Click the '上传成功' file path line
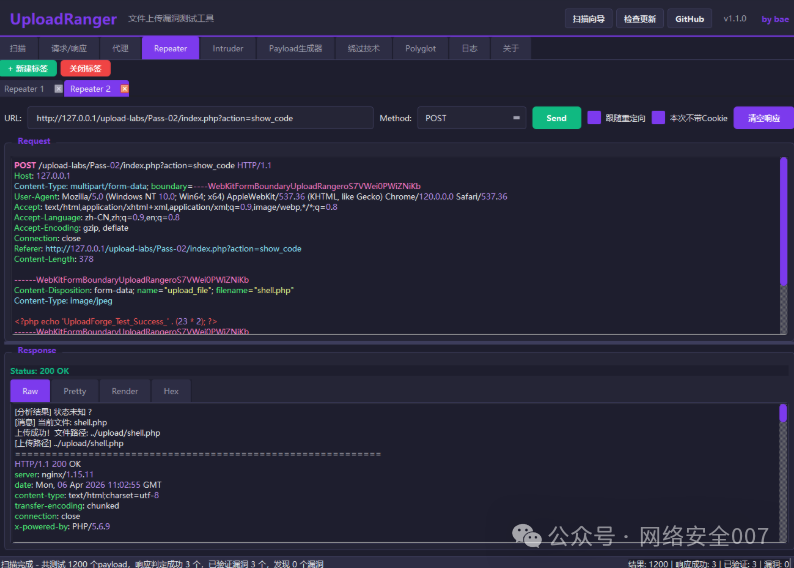 pyautogui.click(x=88, y=433)
